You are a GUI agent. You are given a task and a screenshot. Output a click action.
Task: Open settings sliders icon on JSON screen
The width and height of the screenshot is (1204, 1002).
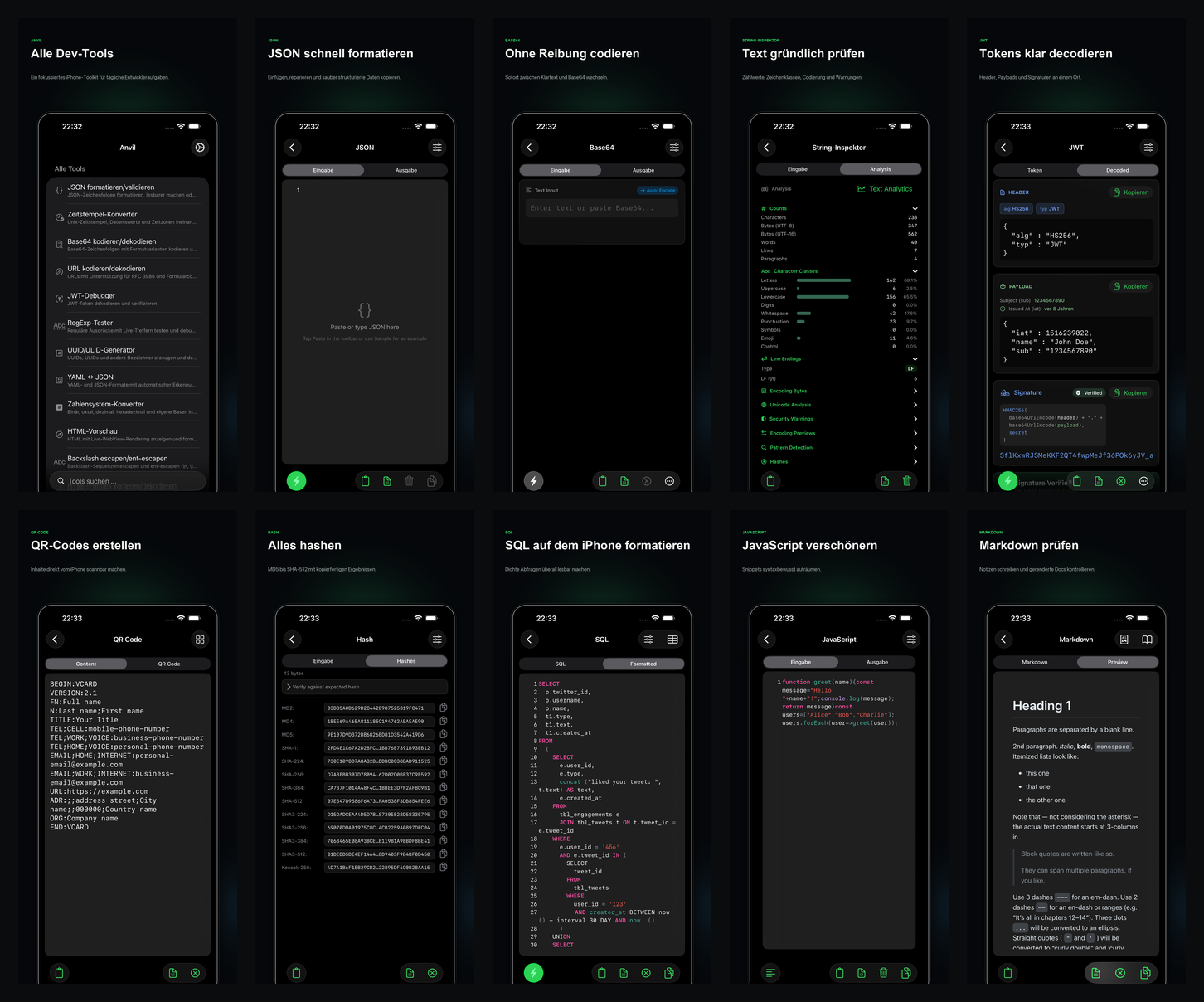(437, 148)
